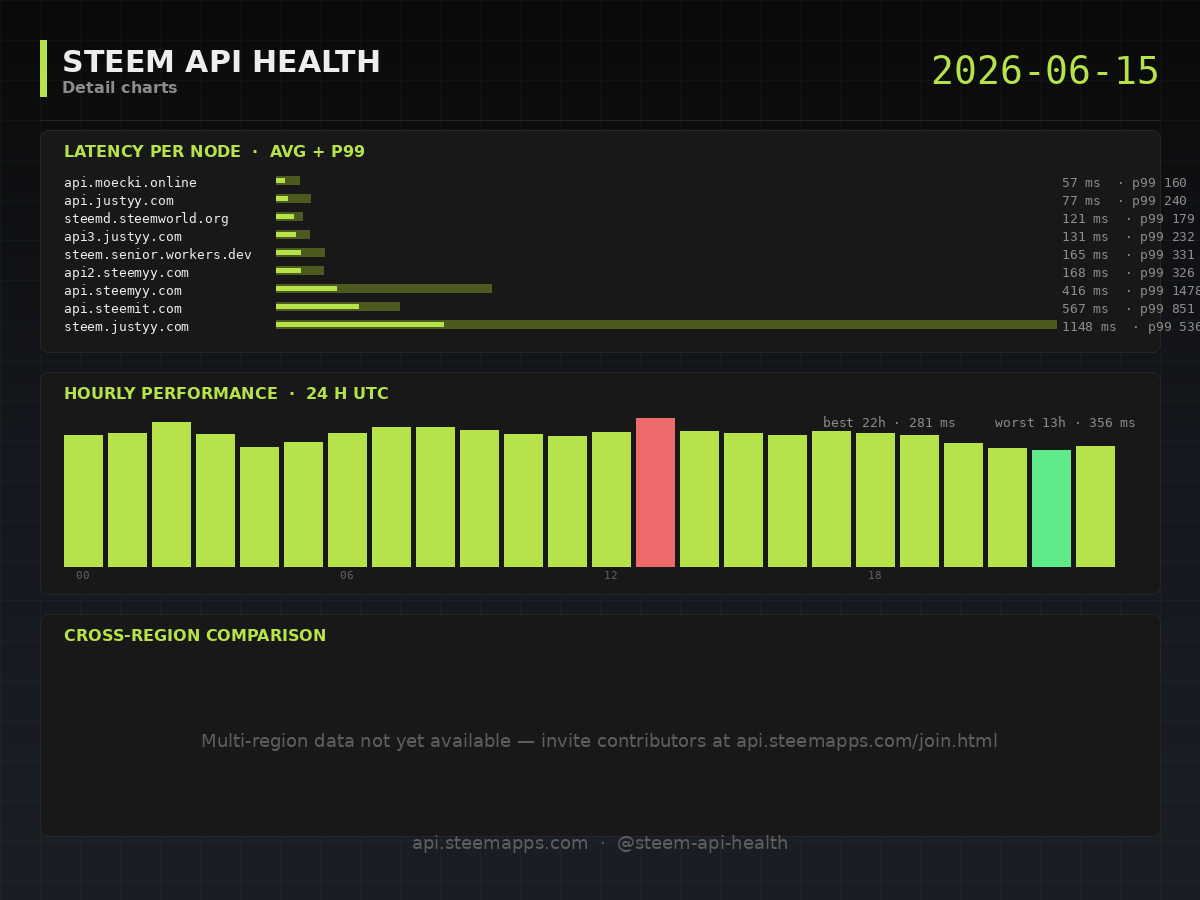
Task: Click the hourly bar above the 06 label
Action: (x=347, y=500)
